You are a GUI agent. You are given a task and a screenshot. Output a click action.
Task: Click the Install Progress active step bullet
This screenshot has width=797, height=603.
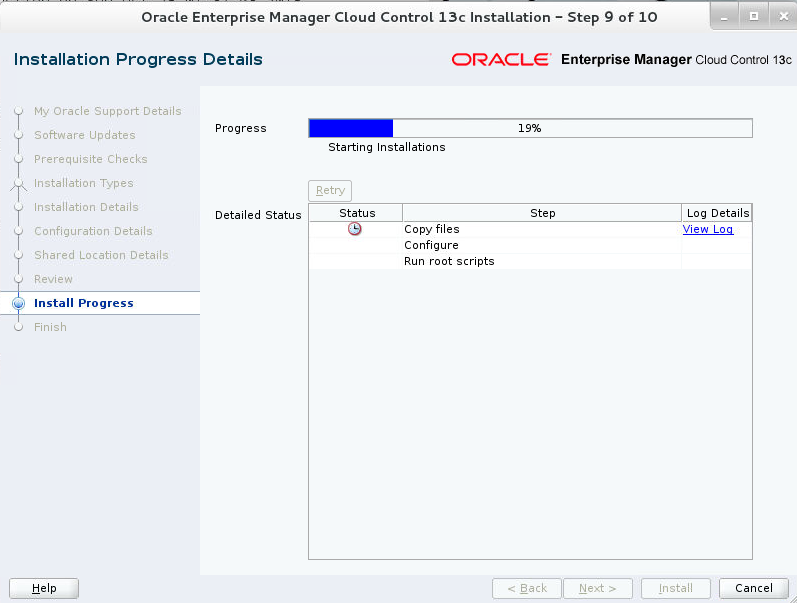pyautogui.click(x=19, y=303)
